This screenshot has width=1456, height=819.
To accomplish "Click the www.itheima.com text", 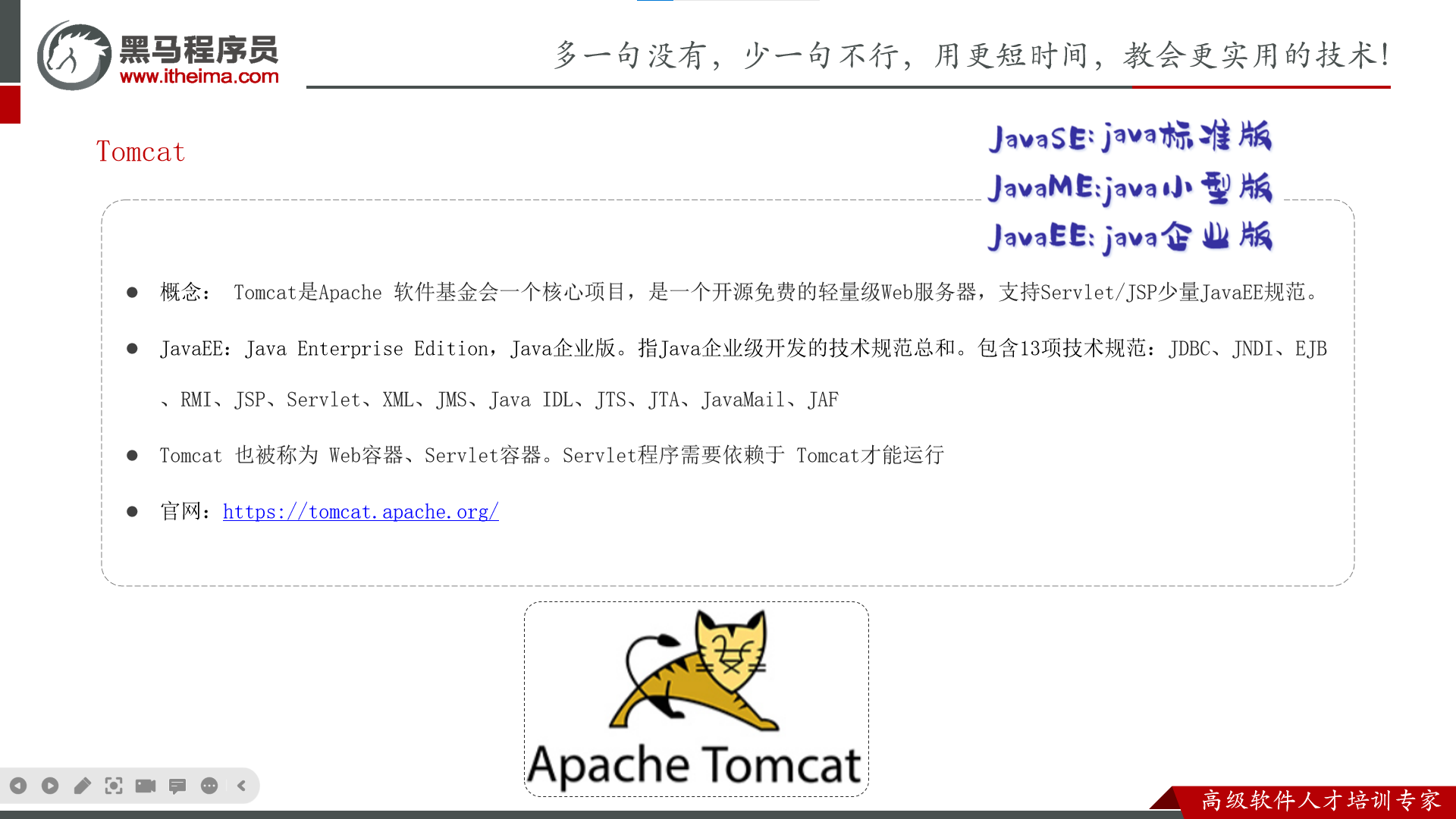I will tap(199, 77).
